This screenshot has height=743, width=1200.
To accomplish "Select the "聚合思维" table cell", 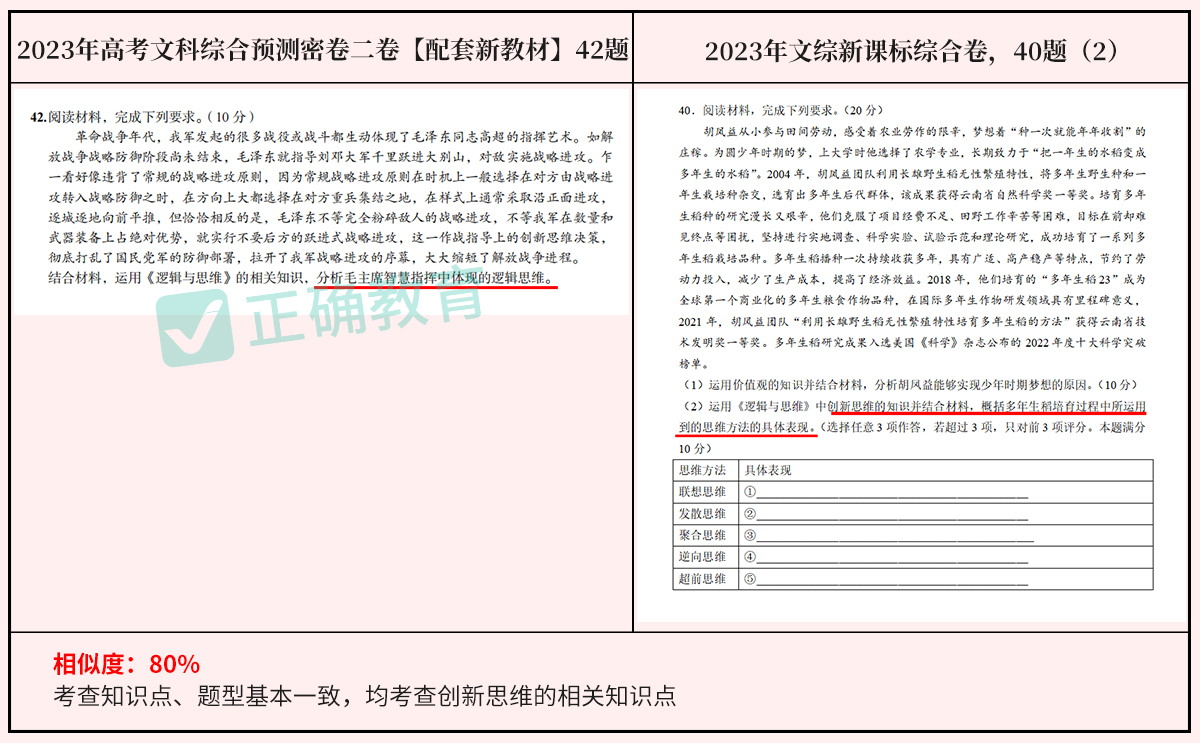I will (706, 536).
